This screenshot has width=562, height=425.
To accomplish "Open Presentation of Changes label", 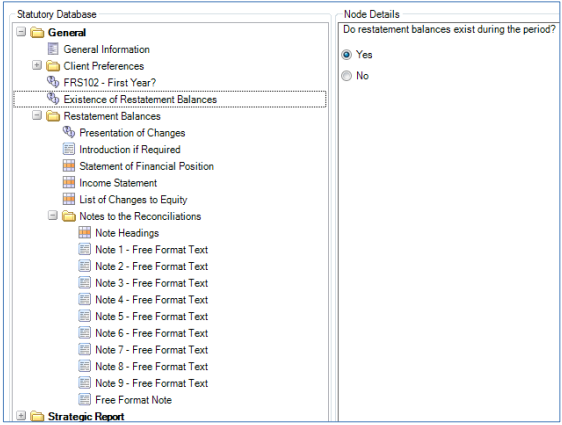I will [x=132, y=133].
